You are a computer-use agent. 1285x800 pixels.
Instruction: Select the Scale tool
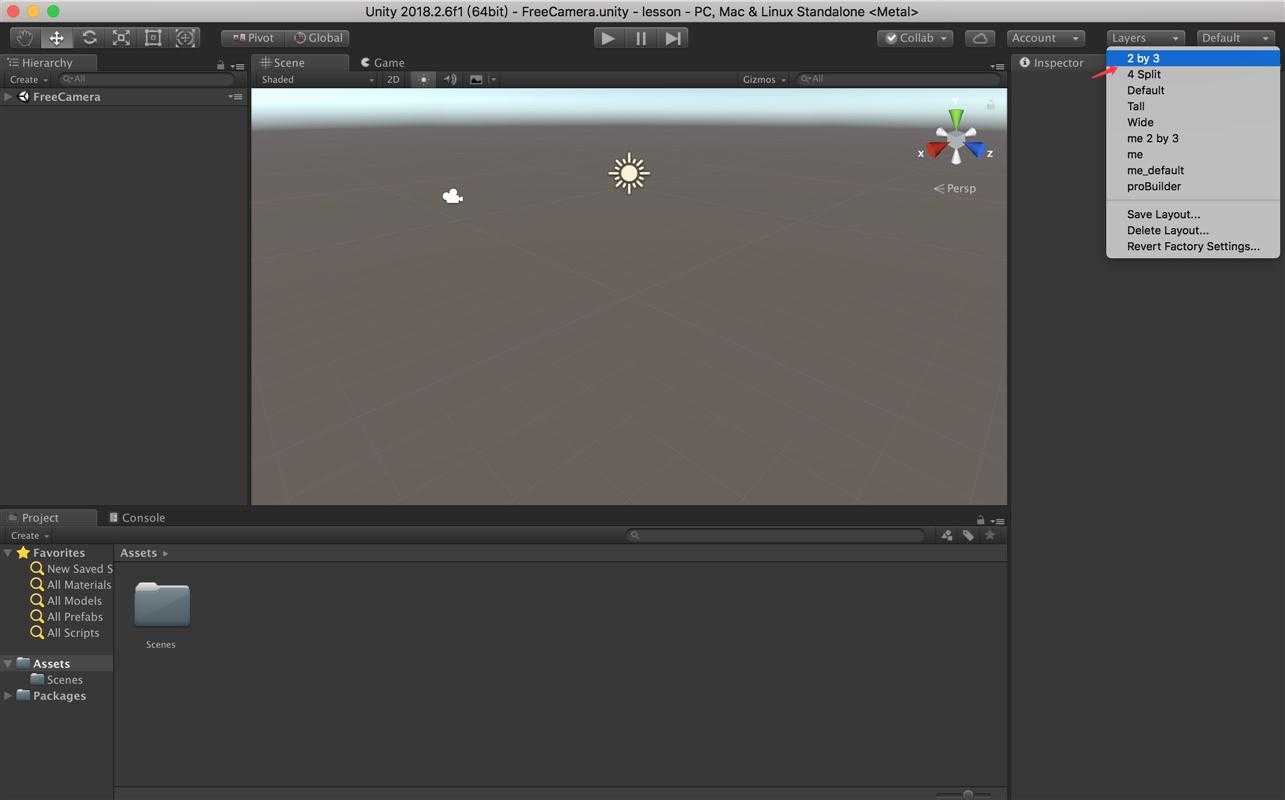pyautogui.click(x=121, y=38)
